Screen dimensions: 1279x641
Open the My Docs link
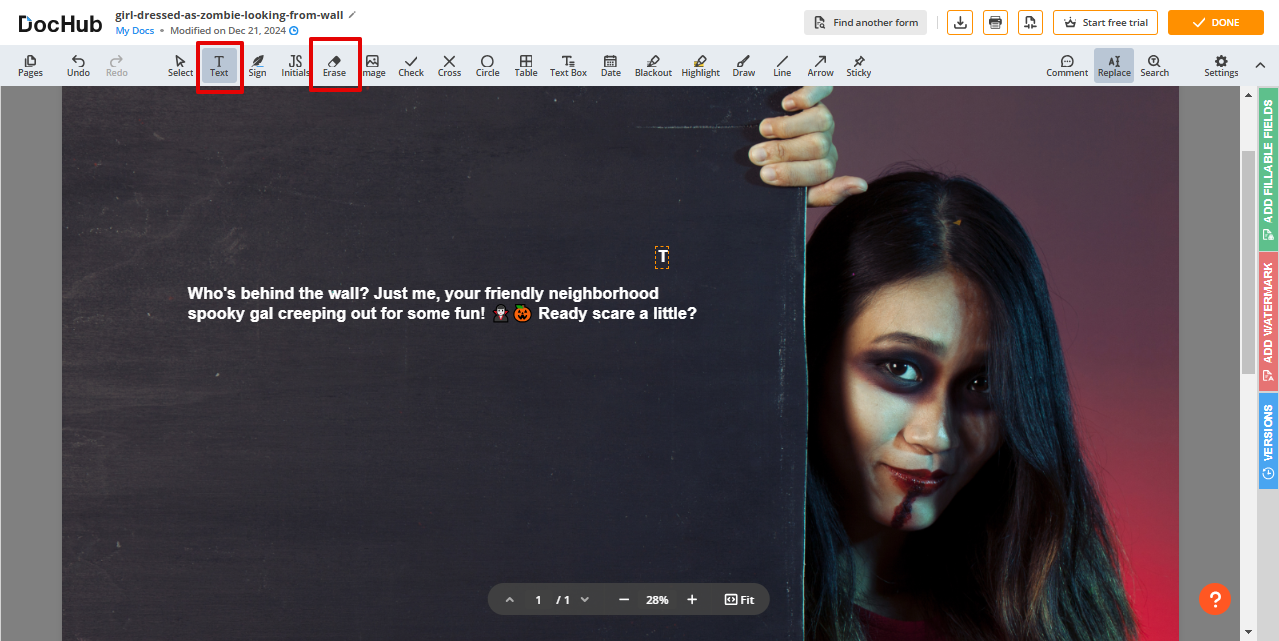[x=135, y=31]
